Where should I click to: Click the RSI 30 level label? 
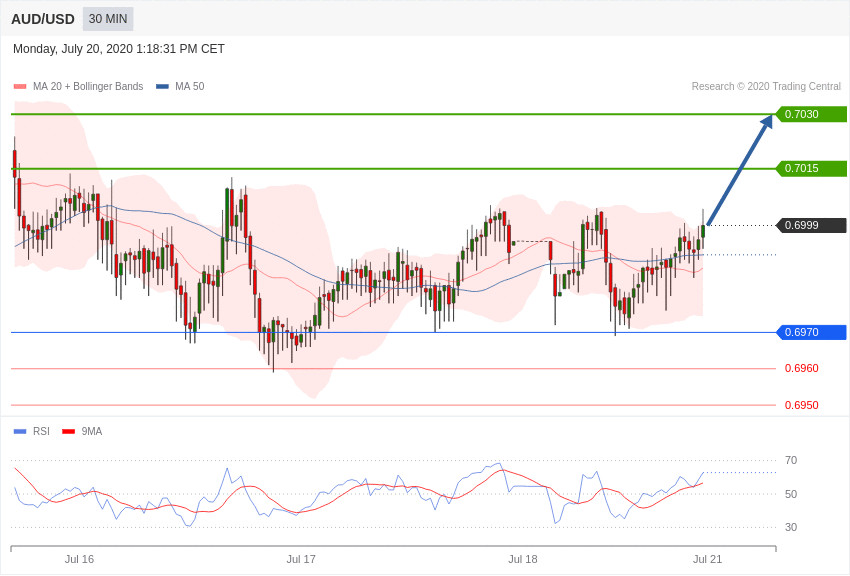coord(791,527)
